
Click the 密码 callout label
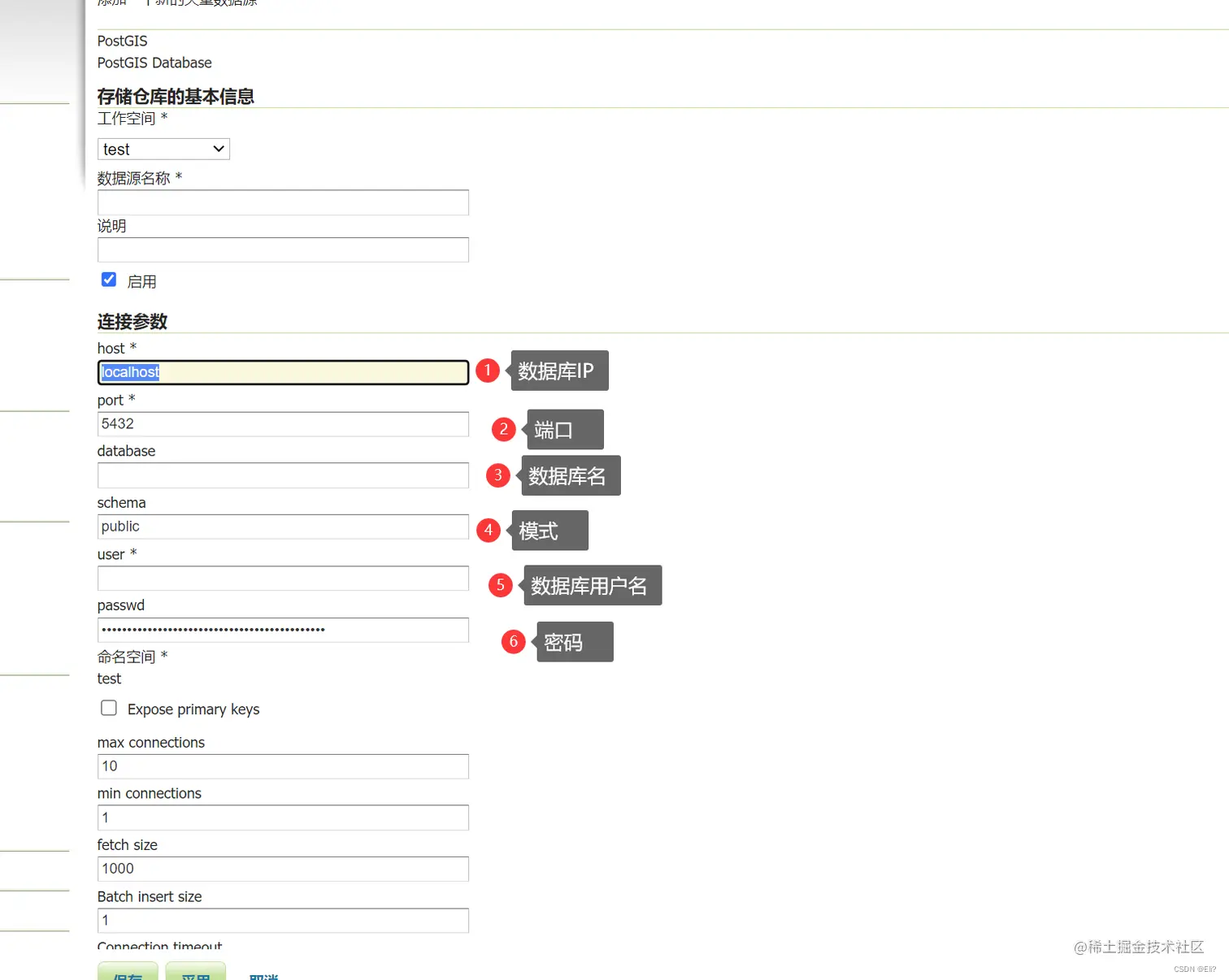pos(574,642)
